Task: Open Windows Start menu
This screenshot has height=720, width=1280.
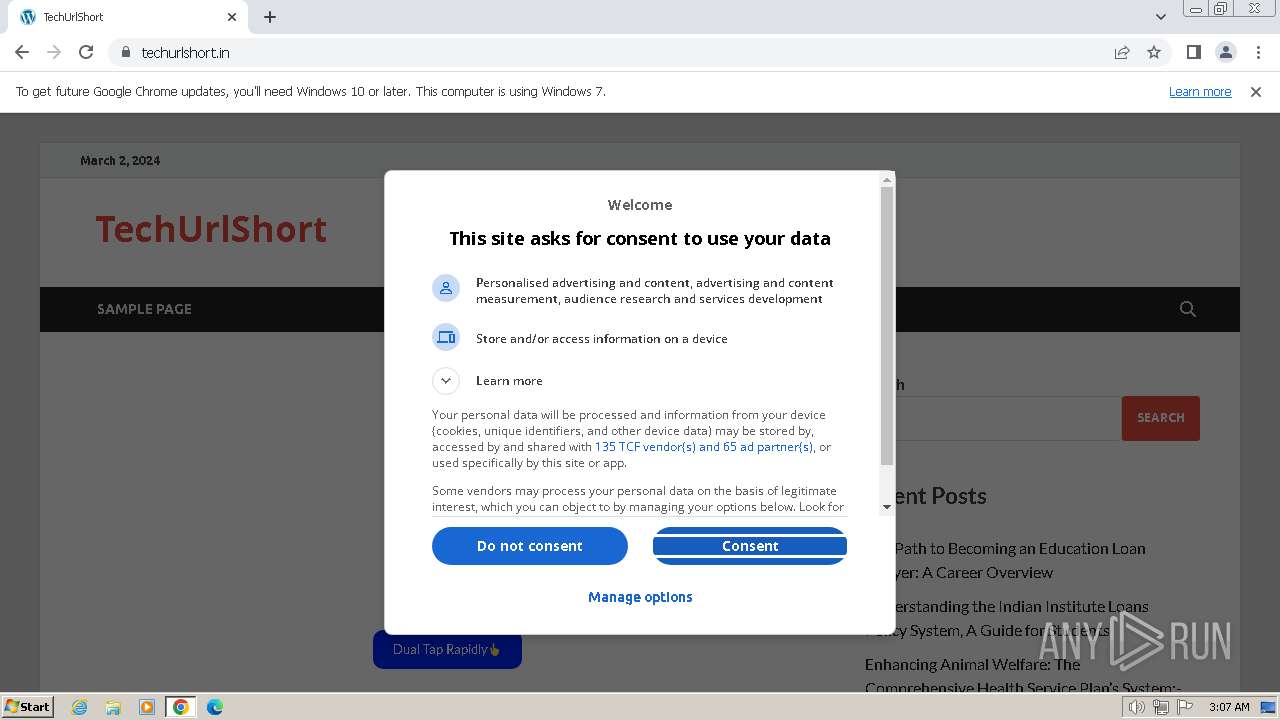Action: tap(28, 706)
